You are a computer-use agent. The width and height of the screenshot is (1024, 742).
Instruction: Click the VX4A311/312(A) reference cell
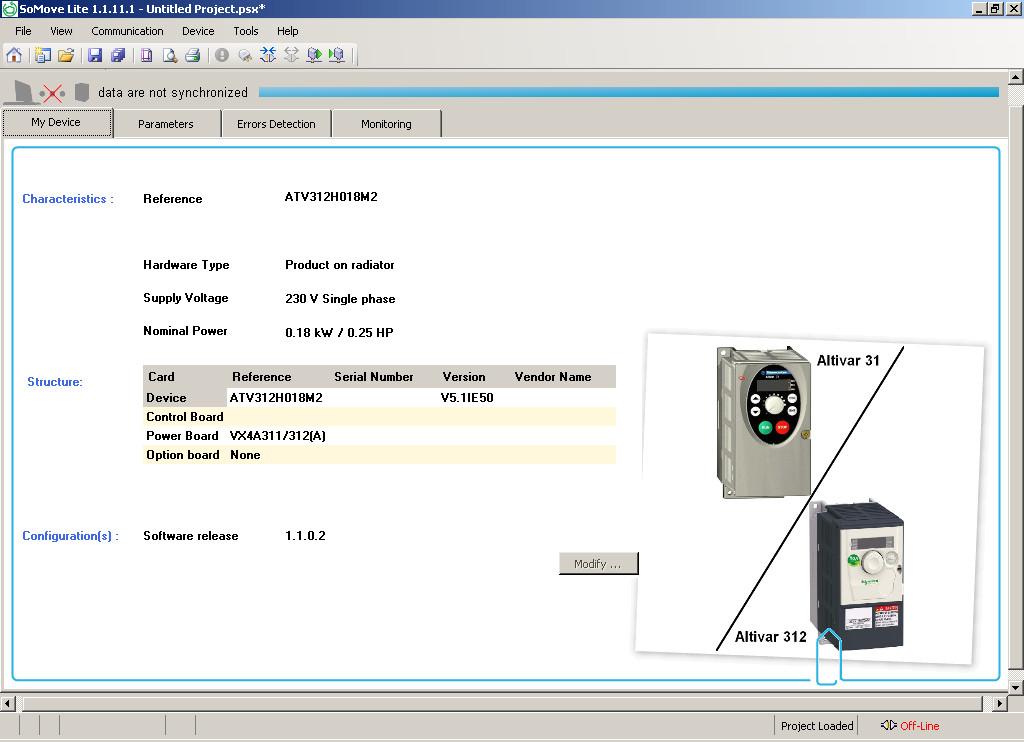pos(278,436)
